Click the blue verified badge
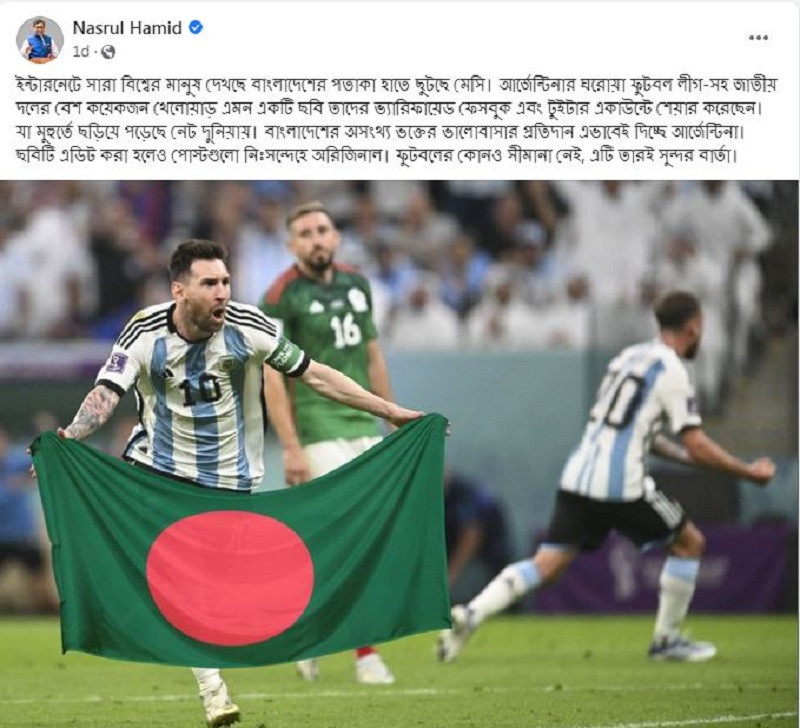The height and width of the screenshot is (728, 800). point(196,28)
